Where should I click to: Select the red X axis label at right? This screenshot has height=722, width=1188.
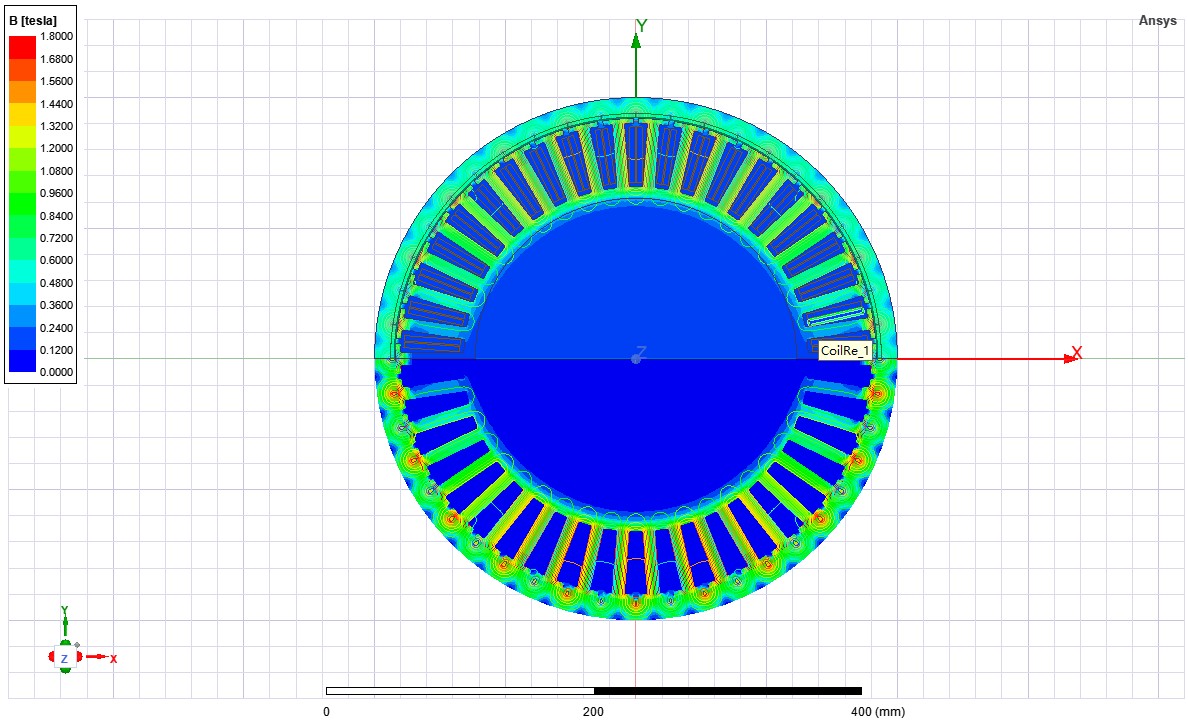tap(1077, 353)
